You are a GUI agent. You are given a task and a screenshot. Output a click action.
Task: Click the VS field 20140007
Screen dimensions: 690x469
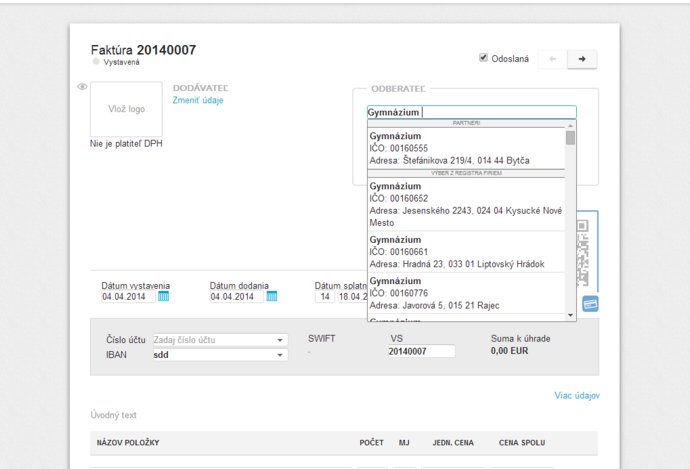click(421, 351)
